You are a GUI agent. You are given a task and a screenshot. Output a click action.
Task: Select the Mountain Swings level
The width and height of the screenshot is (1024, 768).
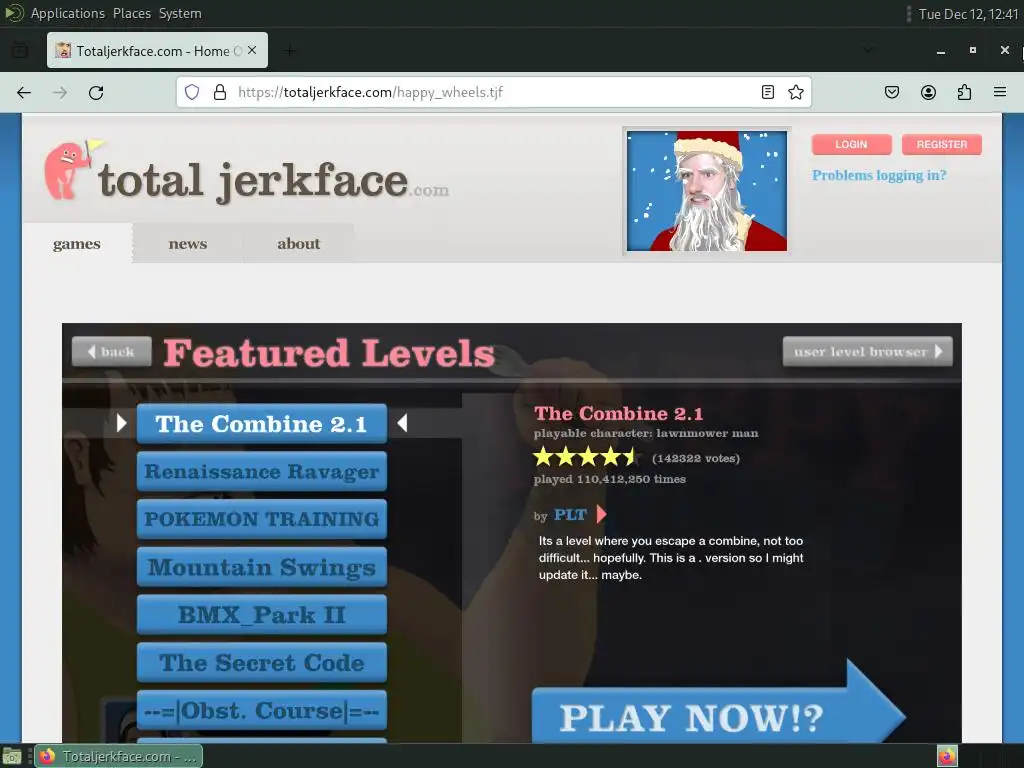point(262,567)
